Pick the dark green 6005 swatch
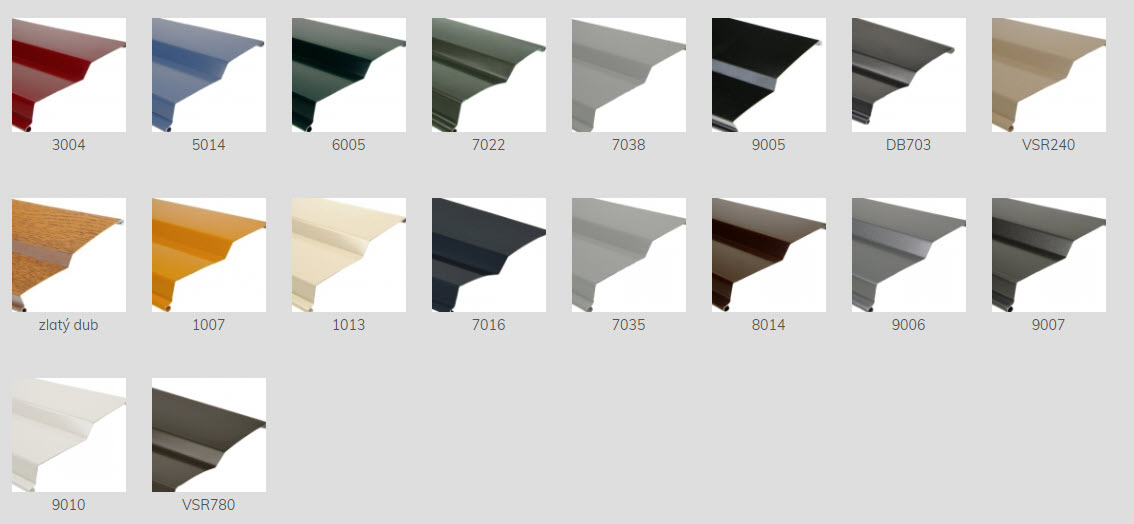Image resolution: width=1134 pixels, height=524 pixels. point(349,75)
